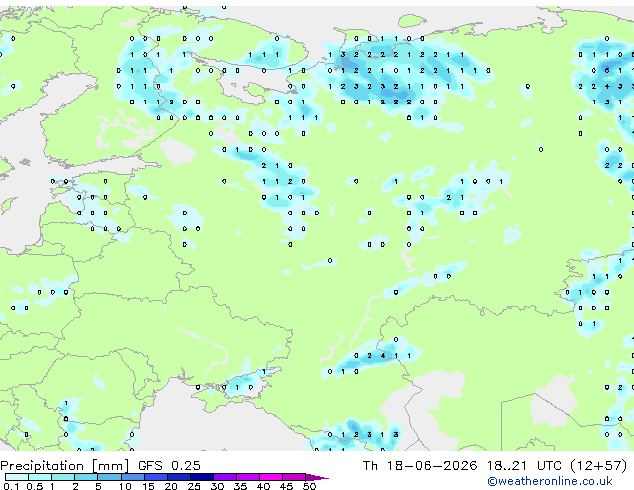Click the 'Precipitation [mm]' title text
Screen dimensions: 634x490
[x=65, y=466]
